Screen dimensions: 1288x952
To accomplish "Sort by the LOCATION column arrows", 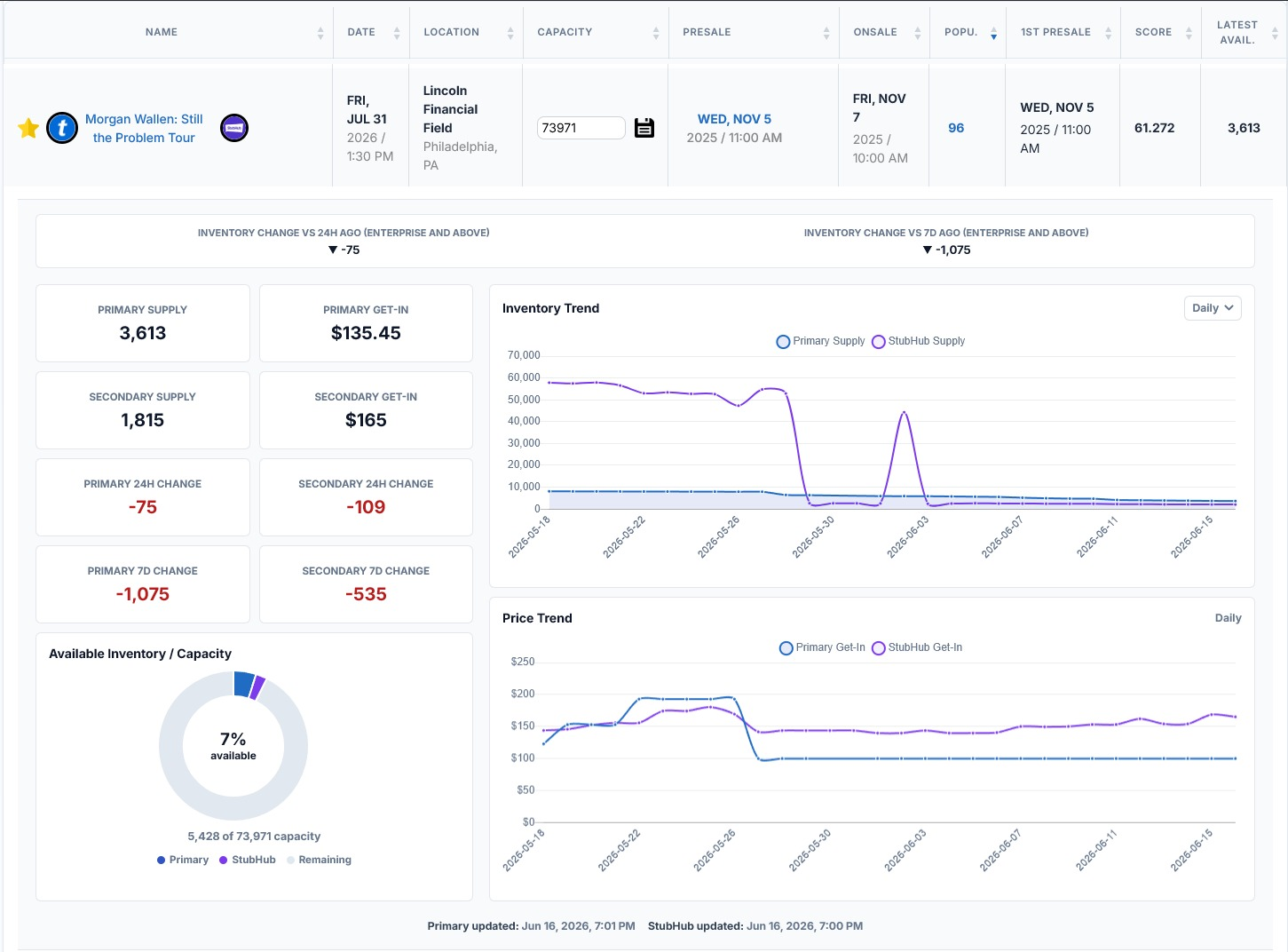I will [510, 33].
